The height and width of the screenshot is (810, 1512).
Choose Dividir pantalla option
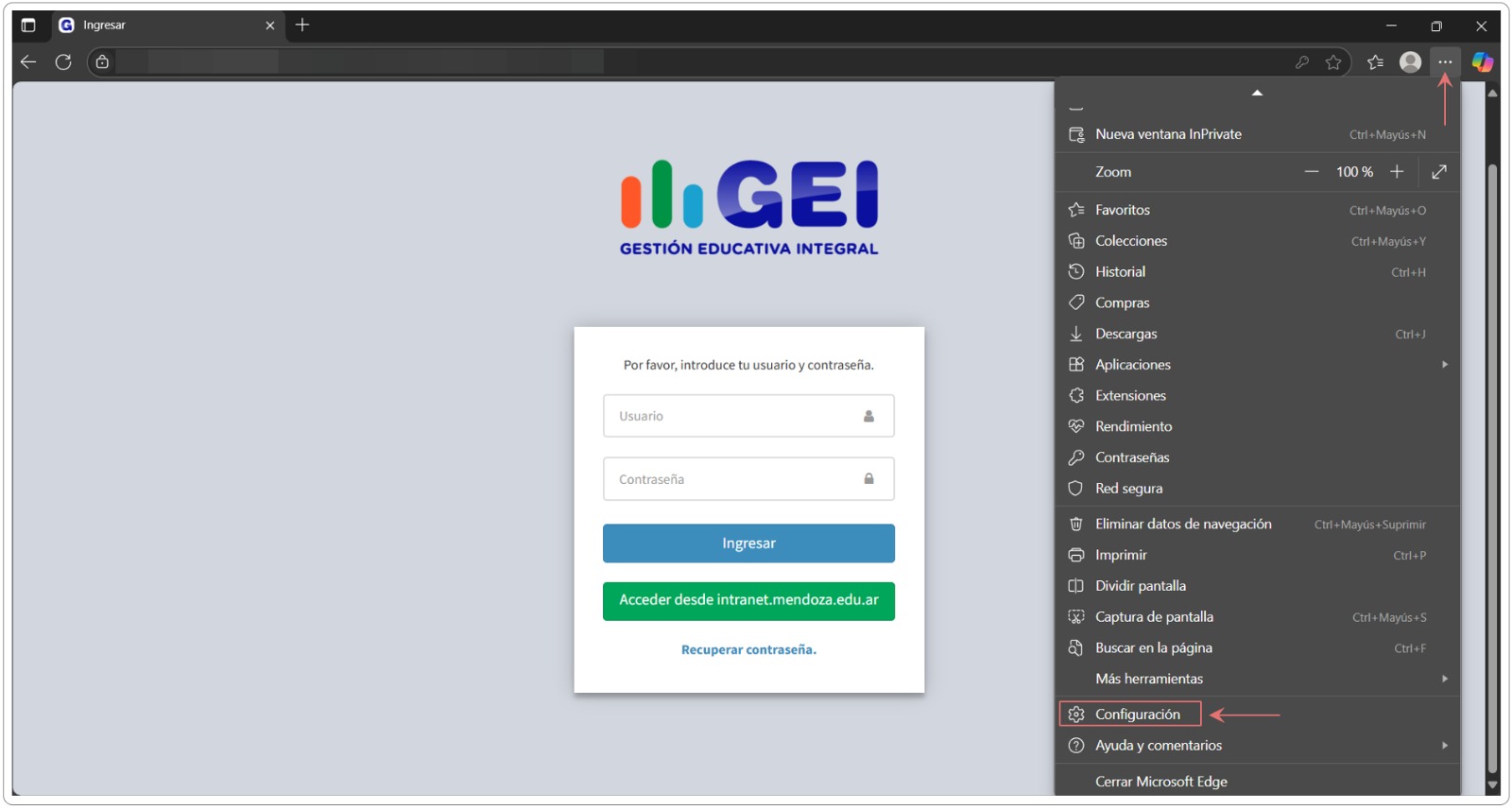tap(1257, 586)
